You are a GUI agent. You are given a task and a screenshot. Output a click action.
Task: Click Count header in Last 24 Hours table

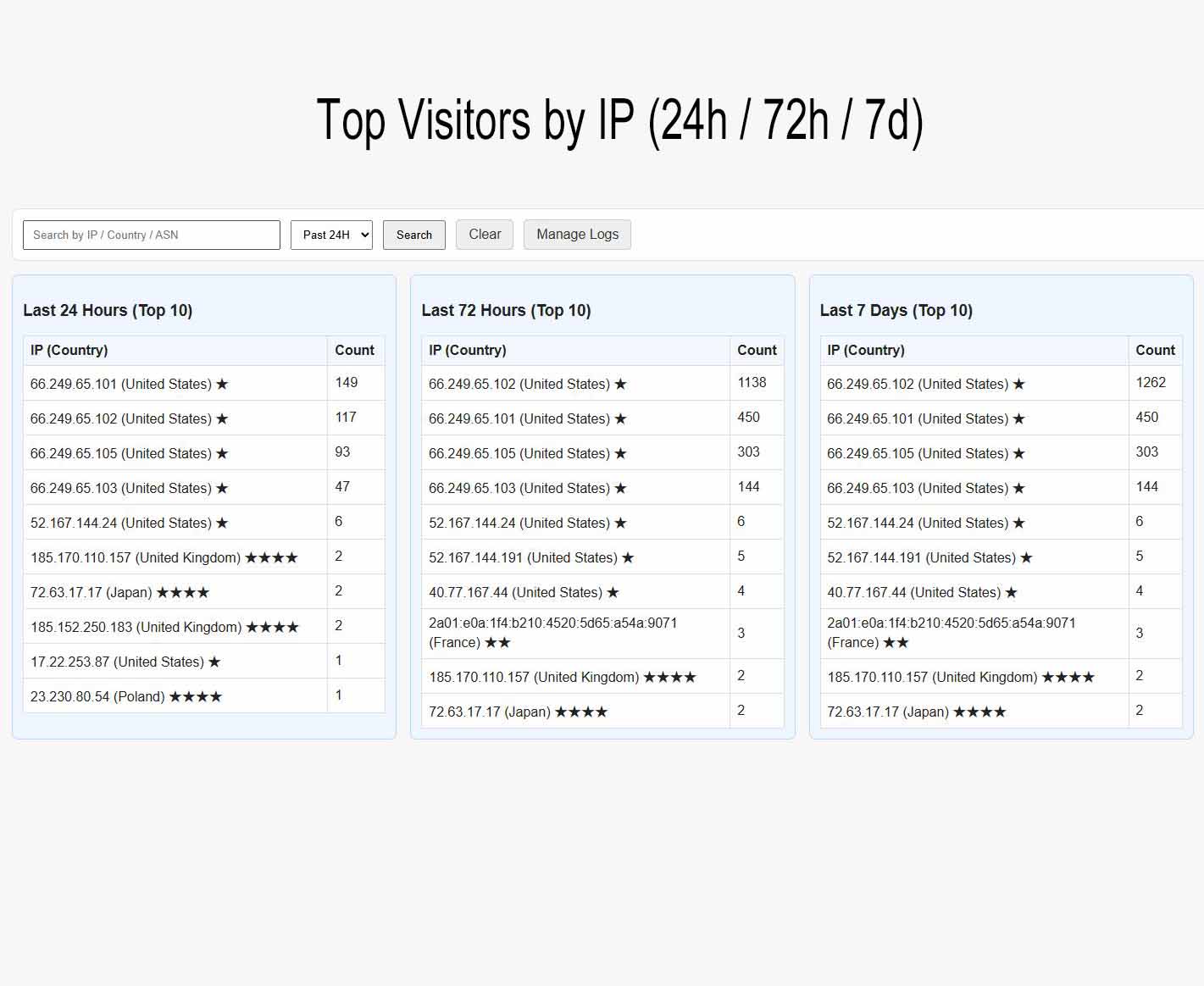coord(354,350)
